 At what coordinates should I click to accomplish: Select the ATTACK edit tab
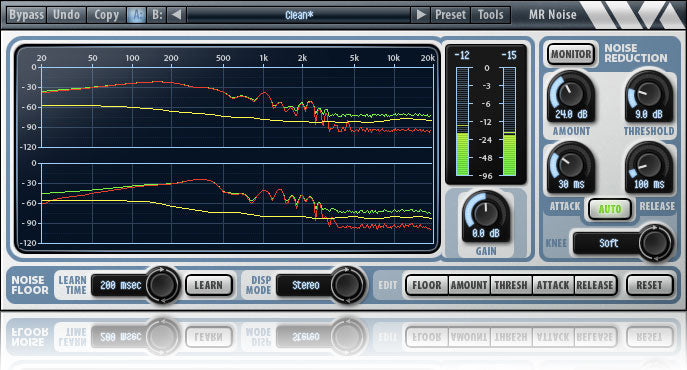pos(553,285)
